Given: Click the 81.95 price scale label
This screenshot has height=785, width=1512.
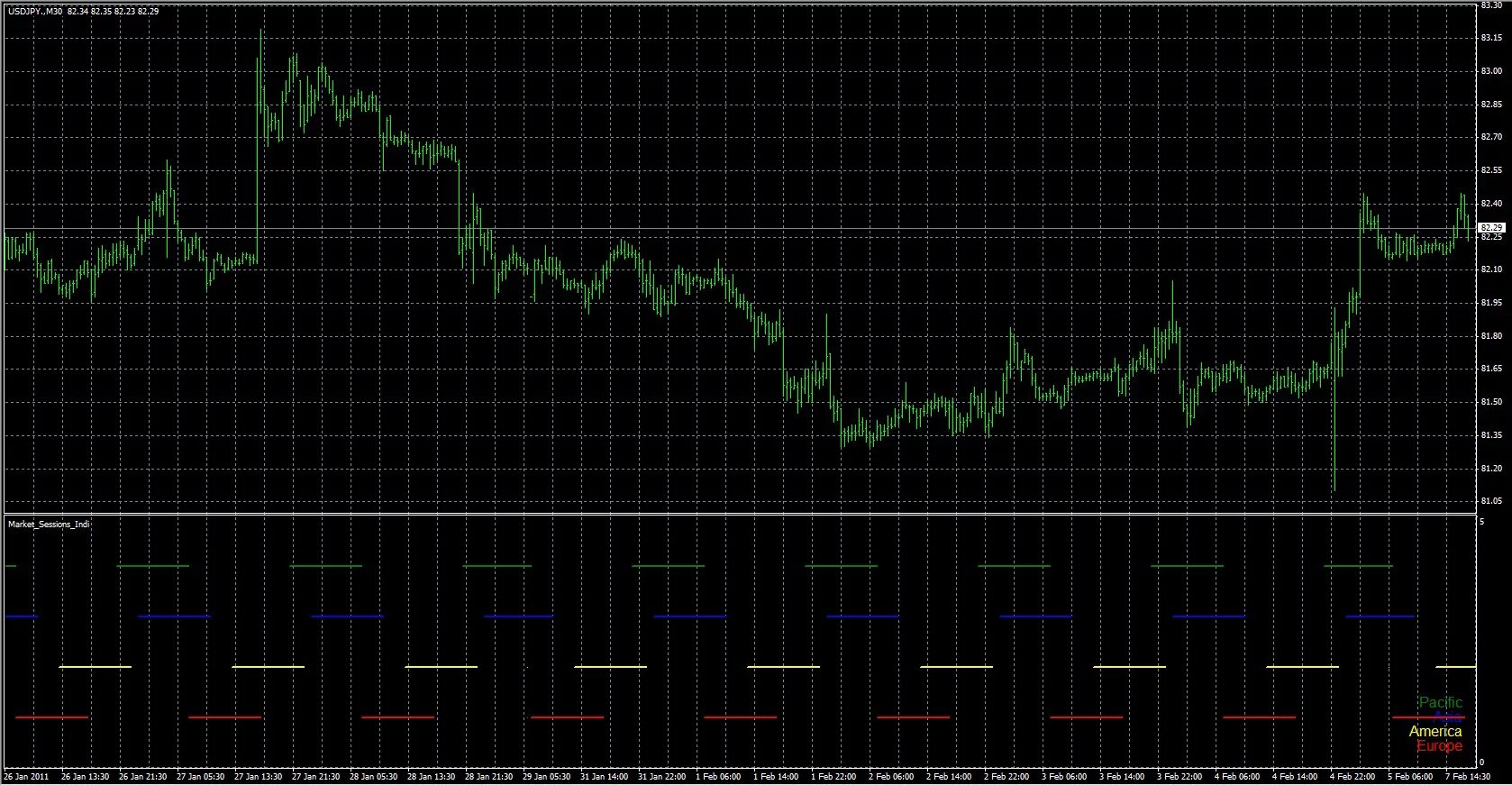Looking at the screenshot, I should pos(1491,303).
